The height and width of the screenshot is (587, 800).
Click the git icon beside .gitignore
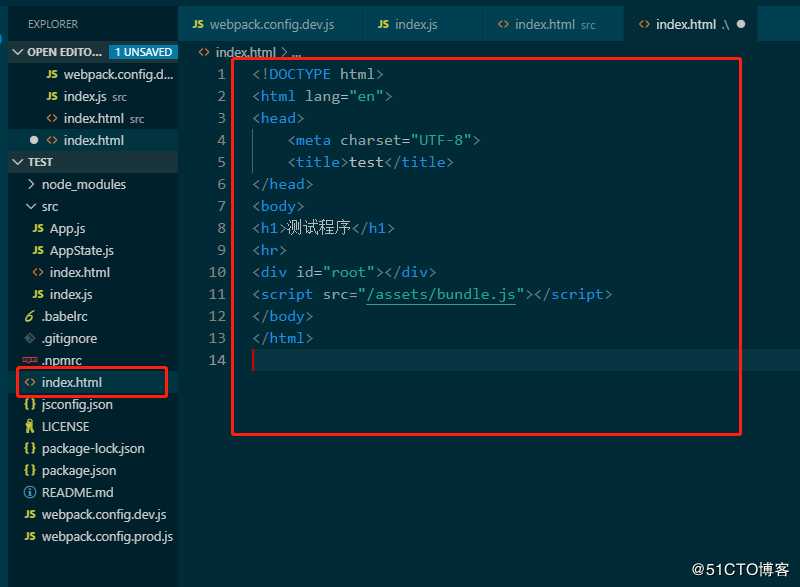point(30,338)
